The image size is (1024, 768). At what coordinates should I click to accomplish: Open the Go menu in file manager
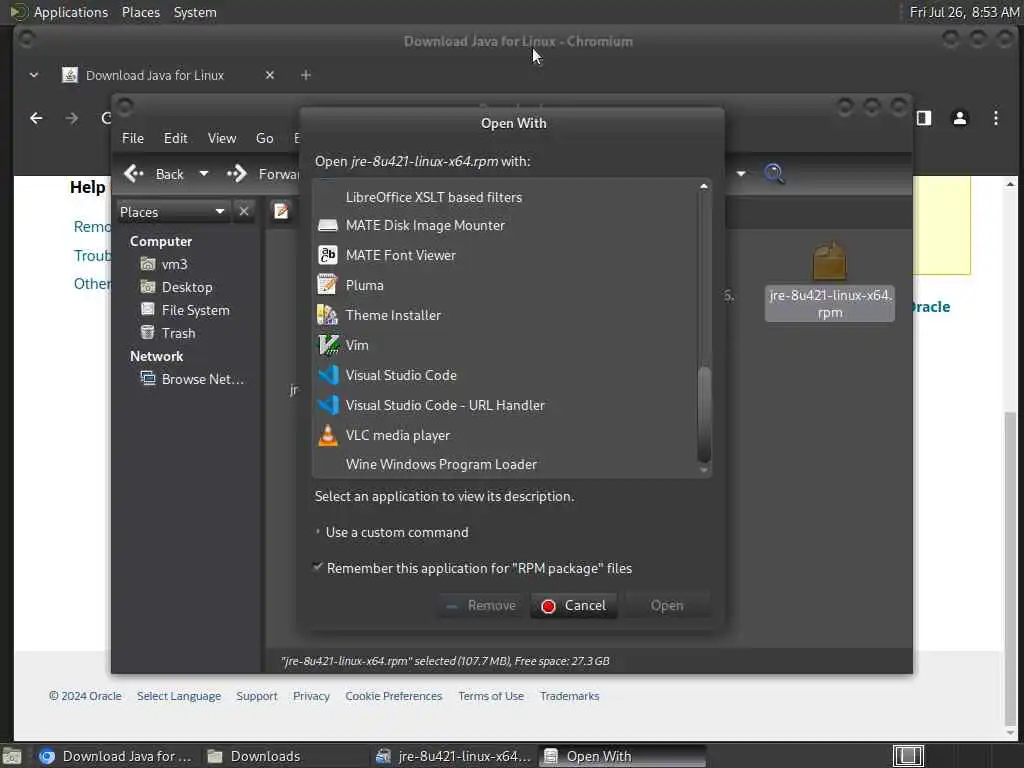[264, 138]
